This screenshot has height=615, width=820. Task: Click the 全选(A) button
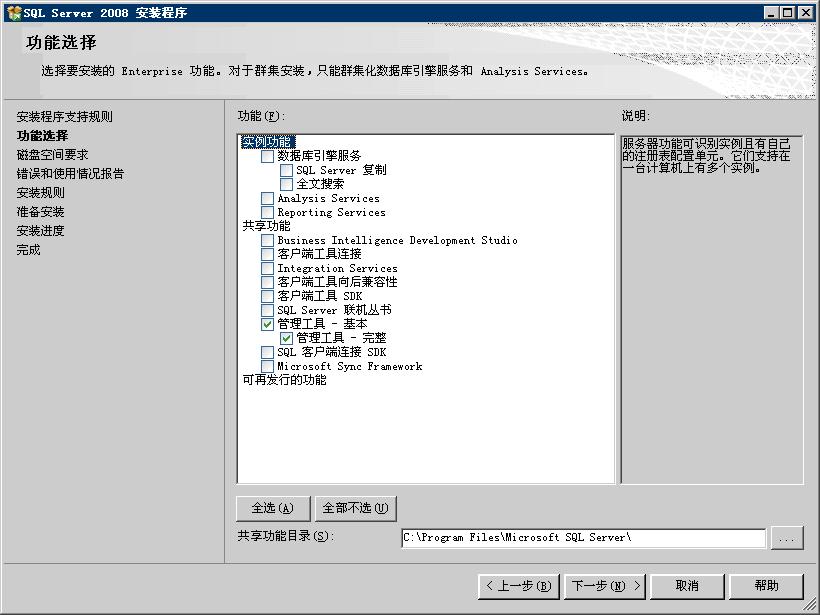point(273,508)
